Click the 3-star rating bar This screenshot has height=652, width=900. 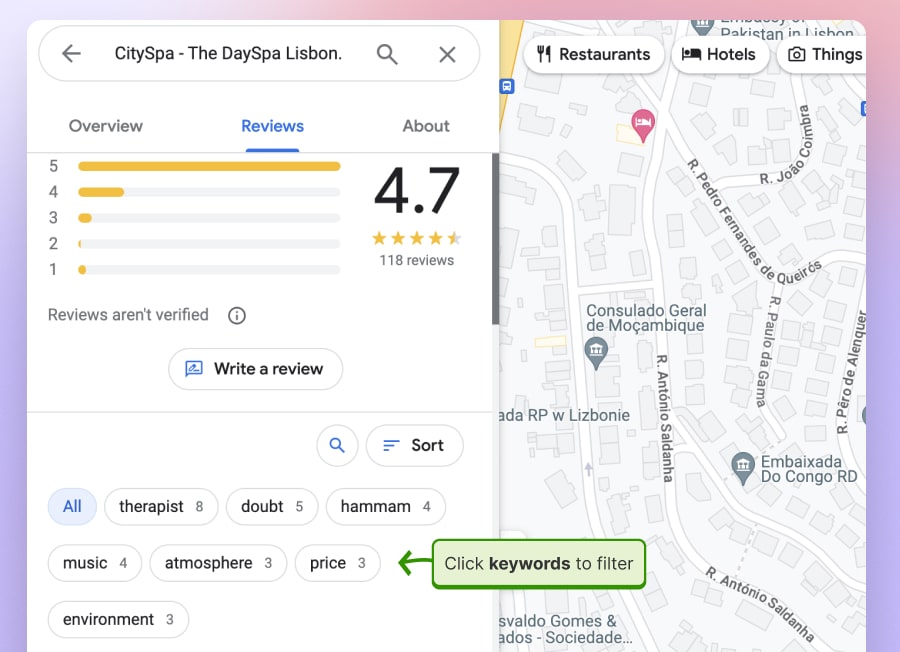209,218
